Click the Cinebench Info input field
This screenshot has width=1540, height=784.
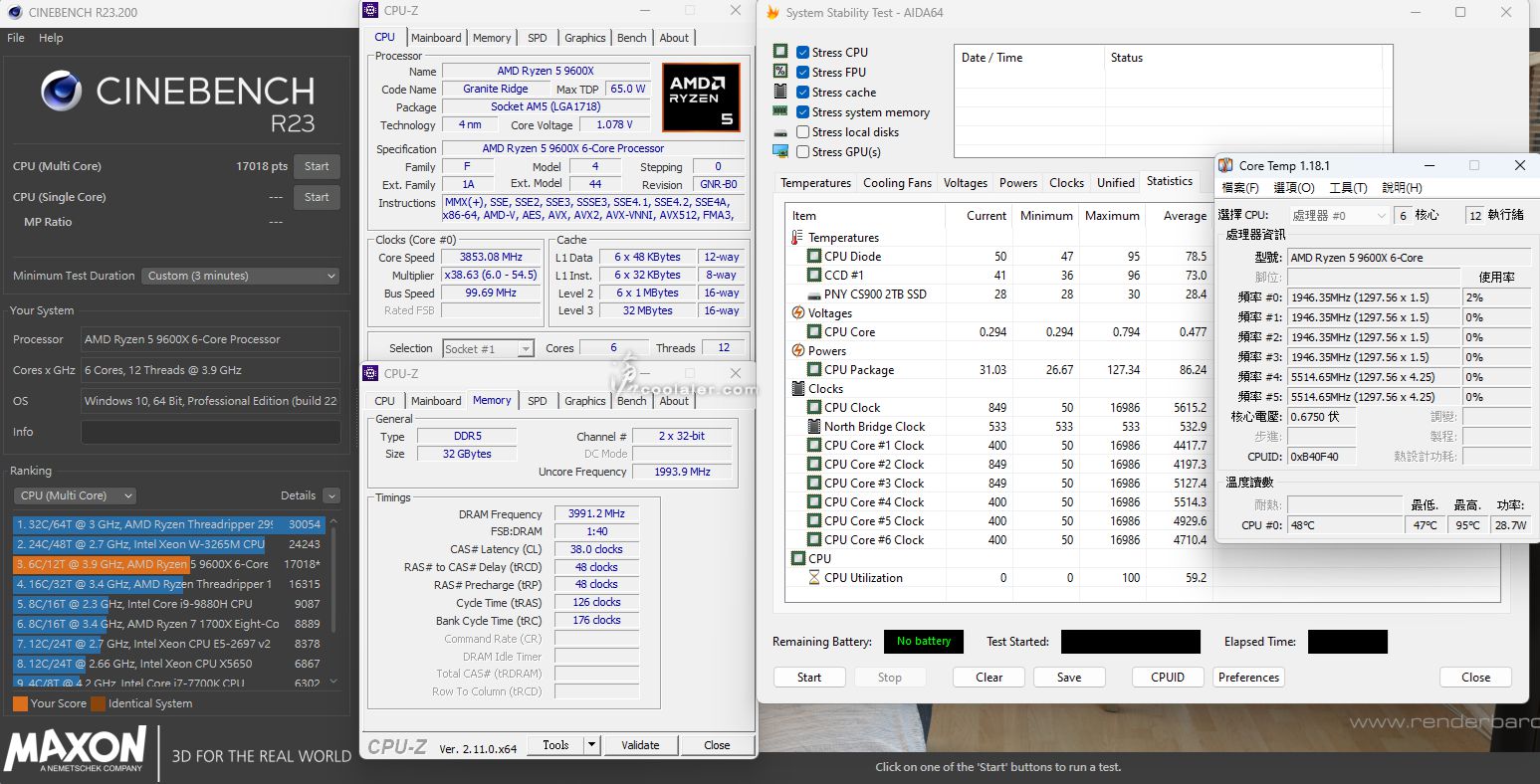[x=210, y=432]
